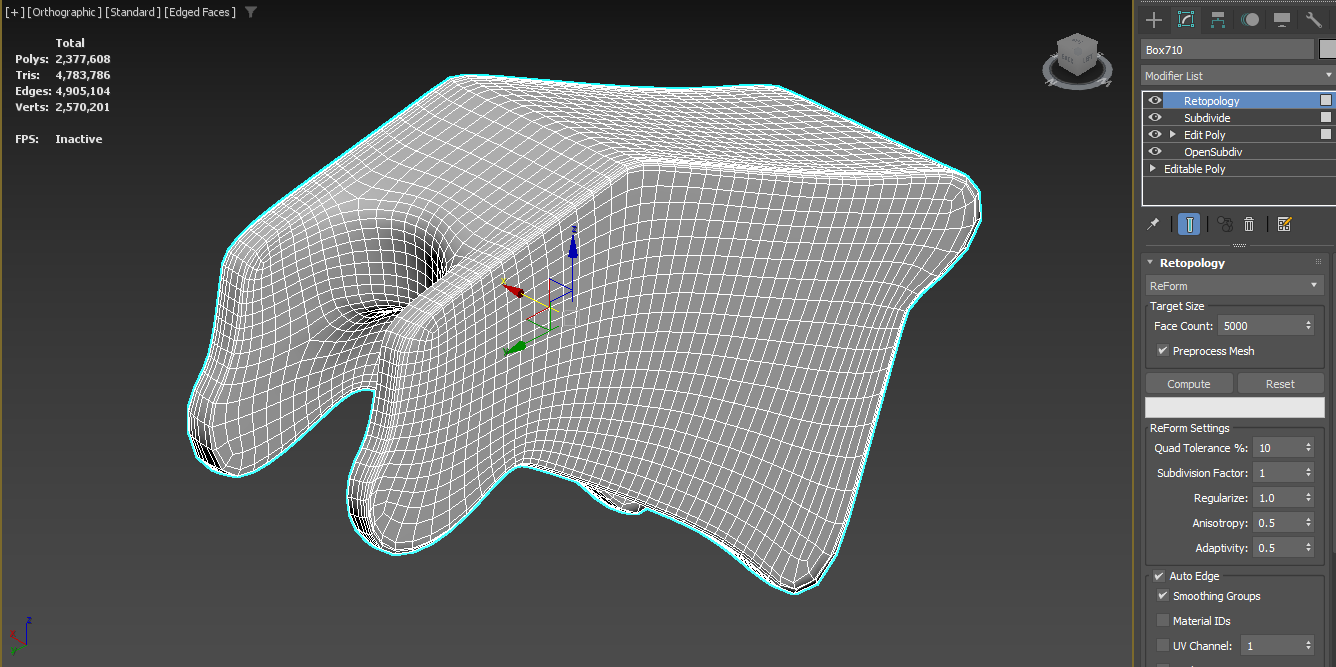This screenshot has height=667, width=1336.
Task: Open Configure Modifier Sets
Action: pyautogui.click(x=1285, y=224)
